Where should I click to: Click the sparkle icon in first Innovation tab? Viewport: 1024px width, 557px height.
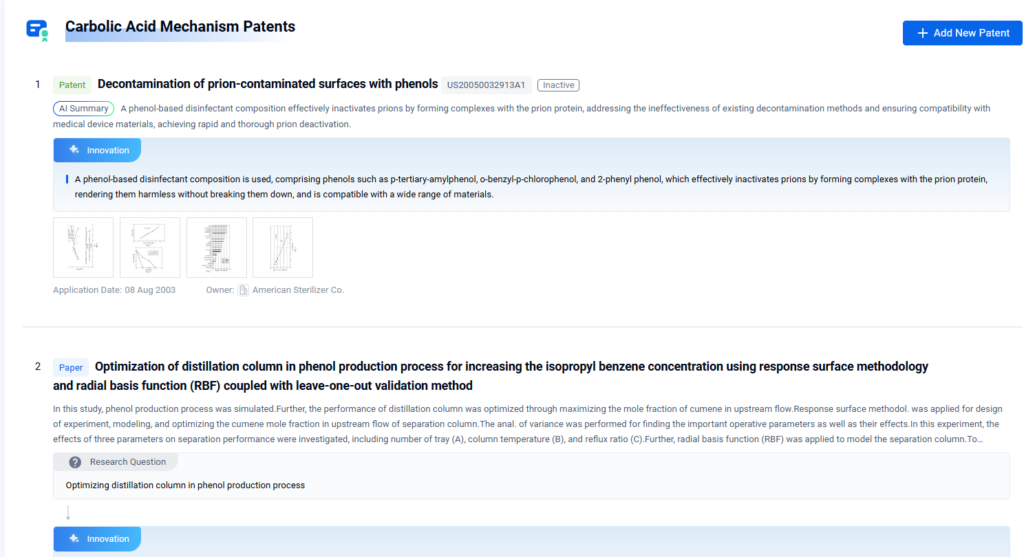click(x=74, y=150)
